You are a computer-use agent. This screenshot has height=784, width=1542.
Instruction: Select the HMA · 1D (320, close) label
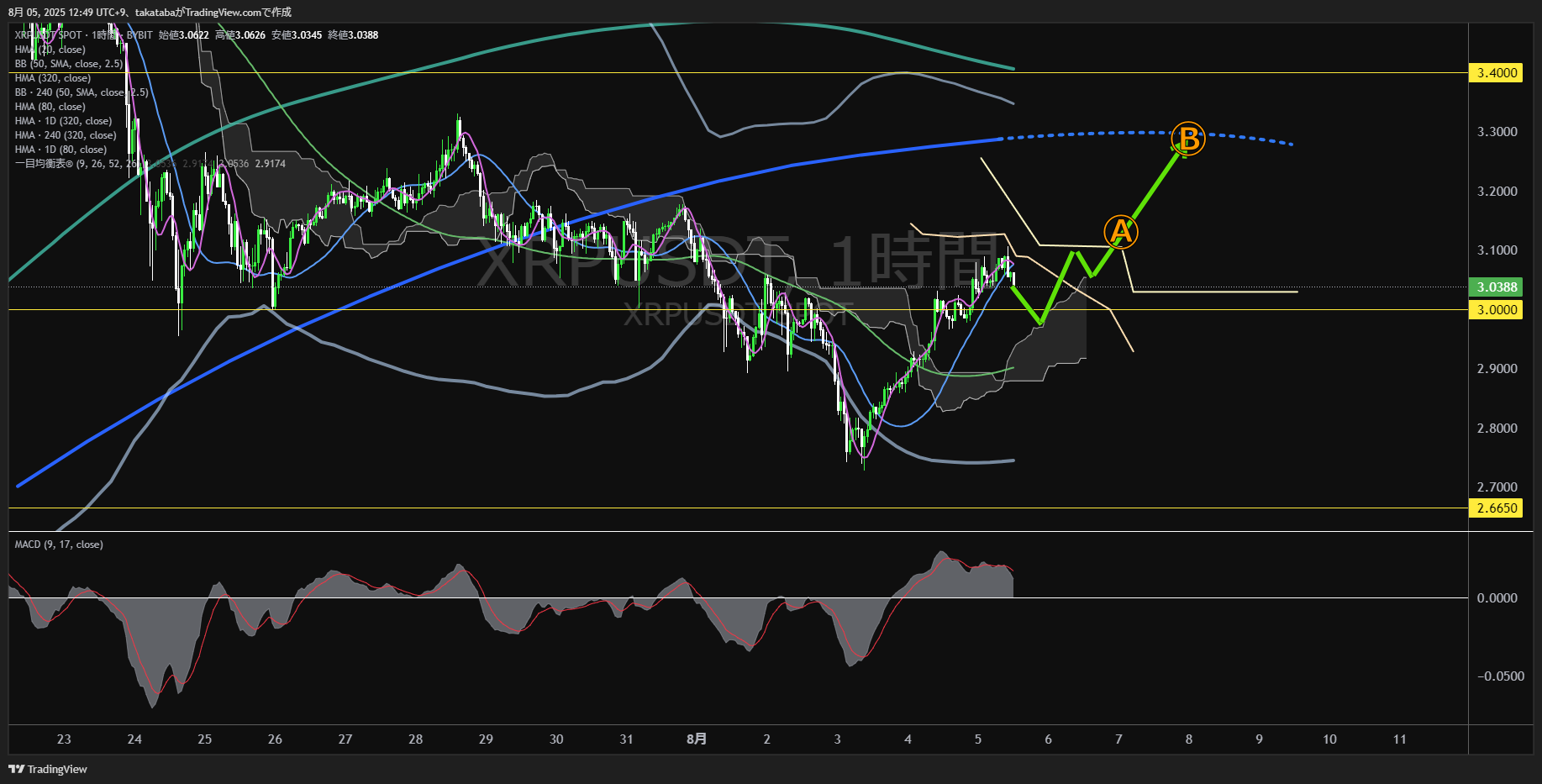point(63,121)
